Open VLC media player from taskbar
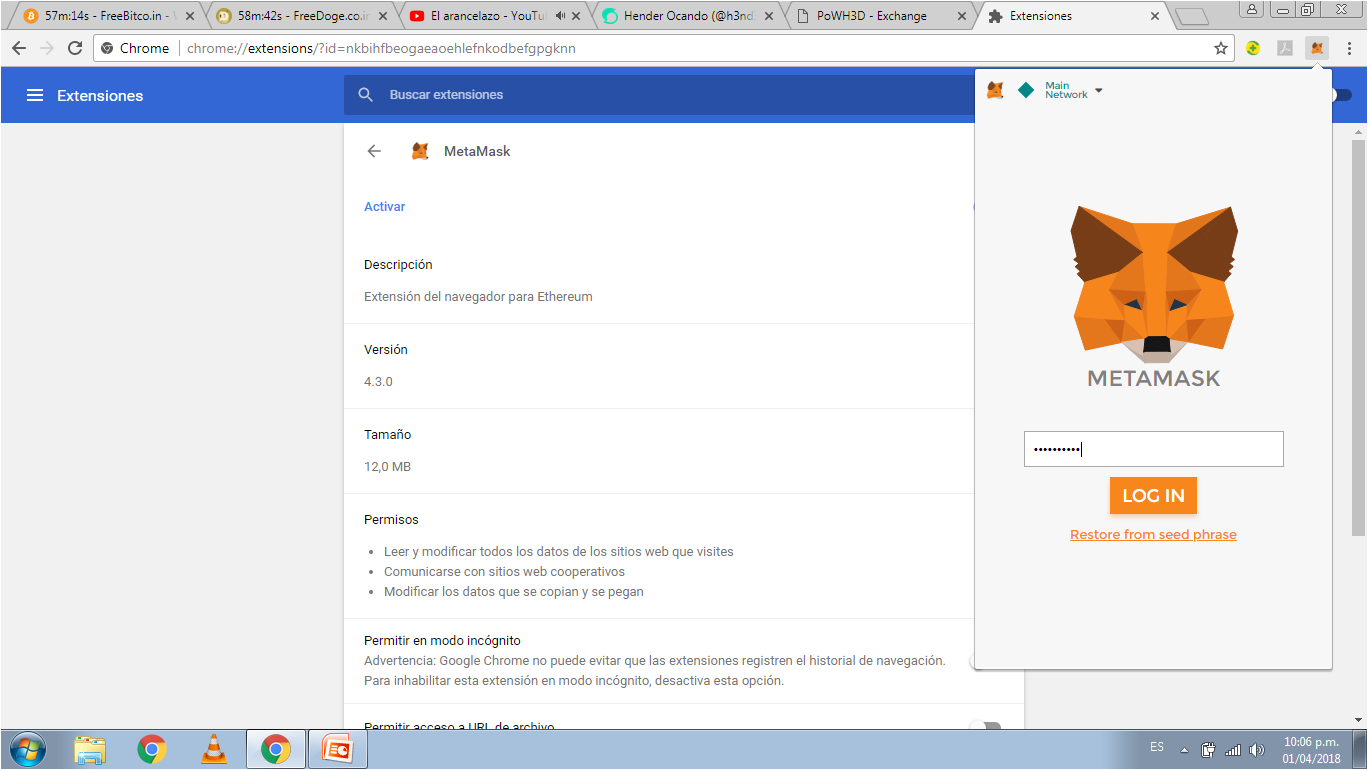Screen dimensions: 1368x770 coord(213,749)
